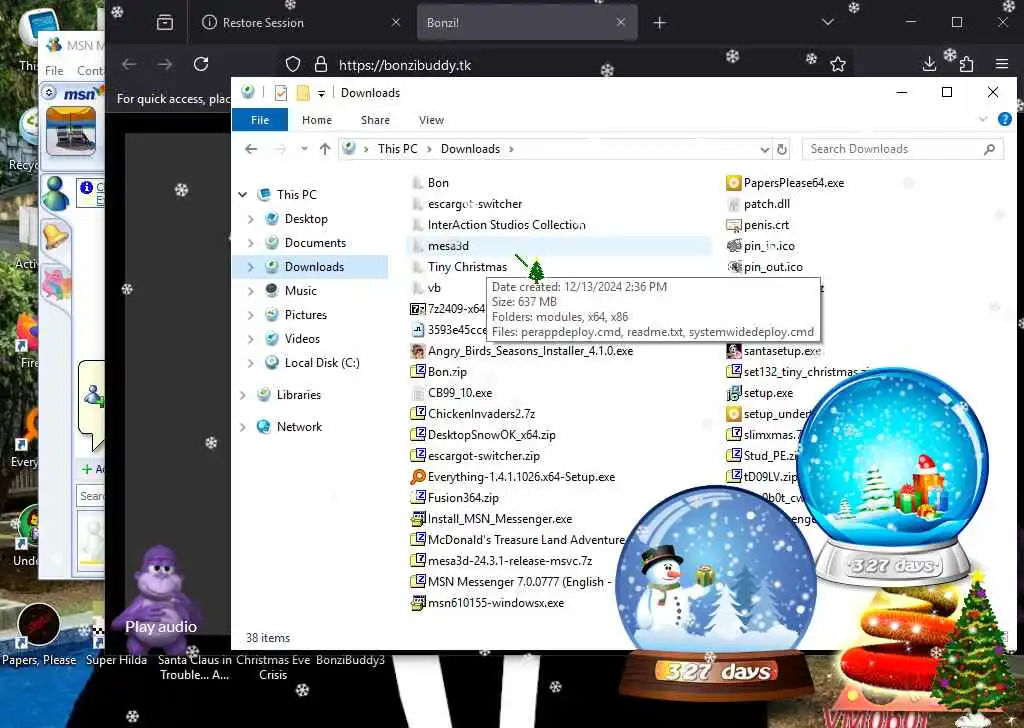The image size is (1024, 728).
Task: Select Everything-1.4.1.1026.x64-Setup.exe file
Action: 520,477
